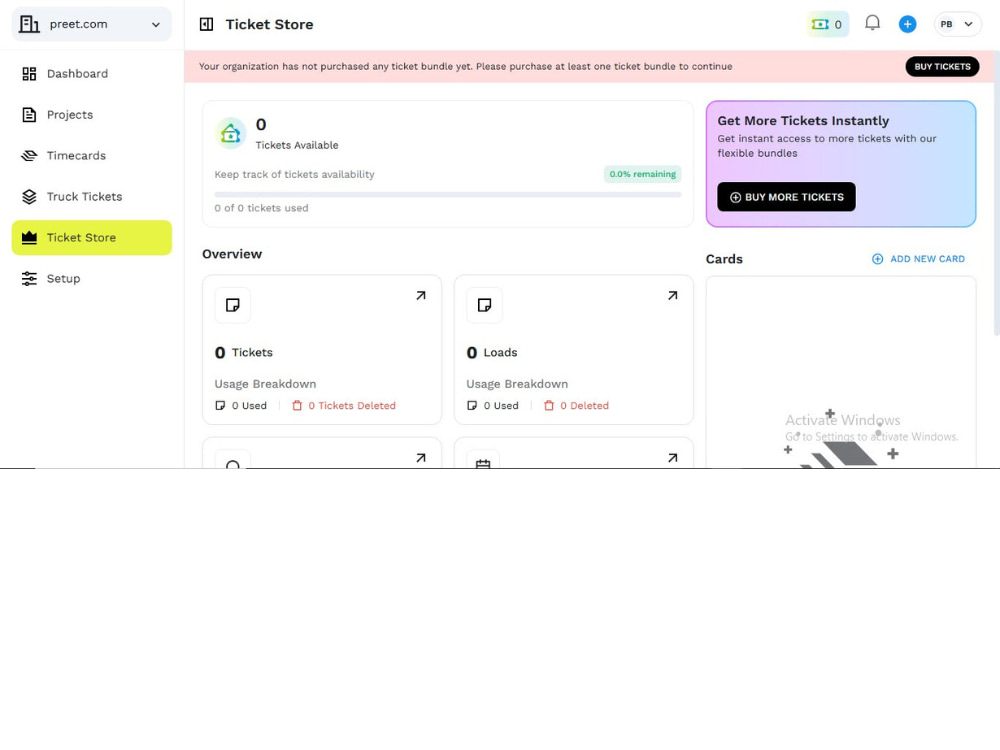Click the Ticket Store page title
The image size is (1000, 750).
click(x=269, y=24)
